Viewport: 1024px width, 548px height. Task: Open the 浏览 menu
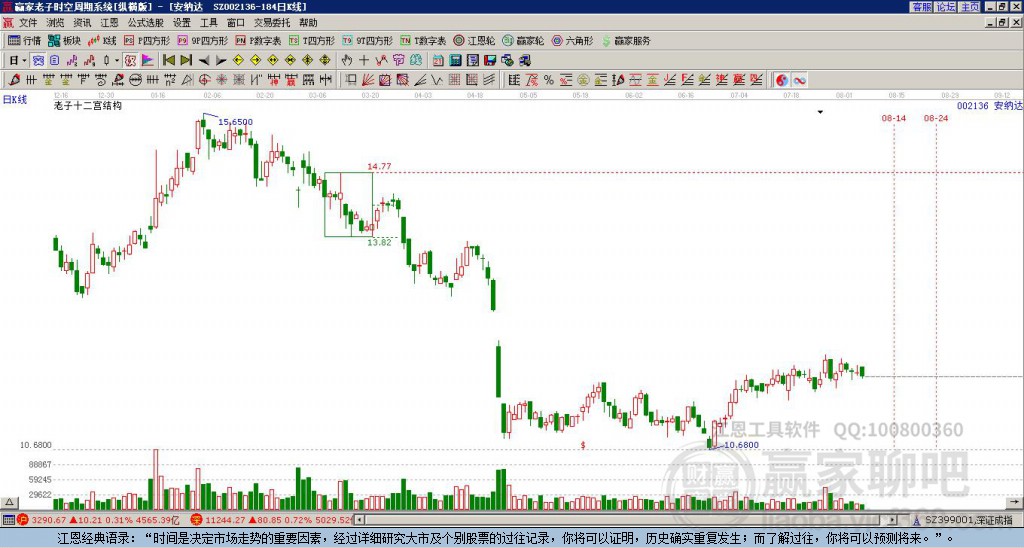56,23
